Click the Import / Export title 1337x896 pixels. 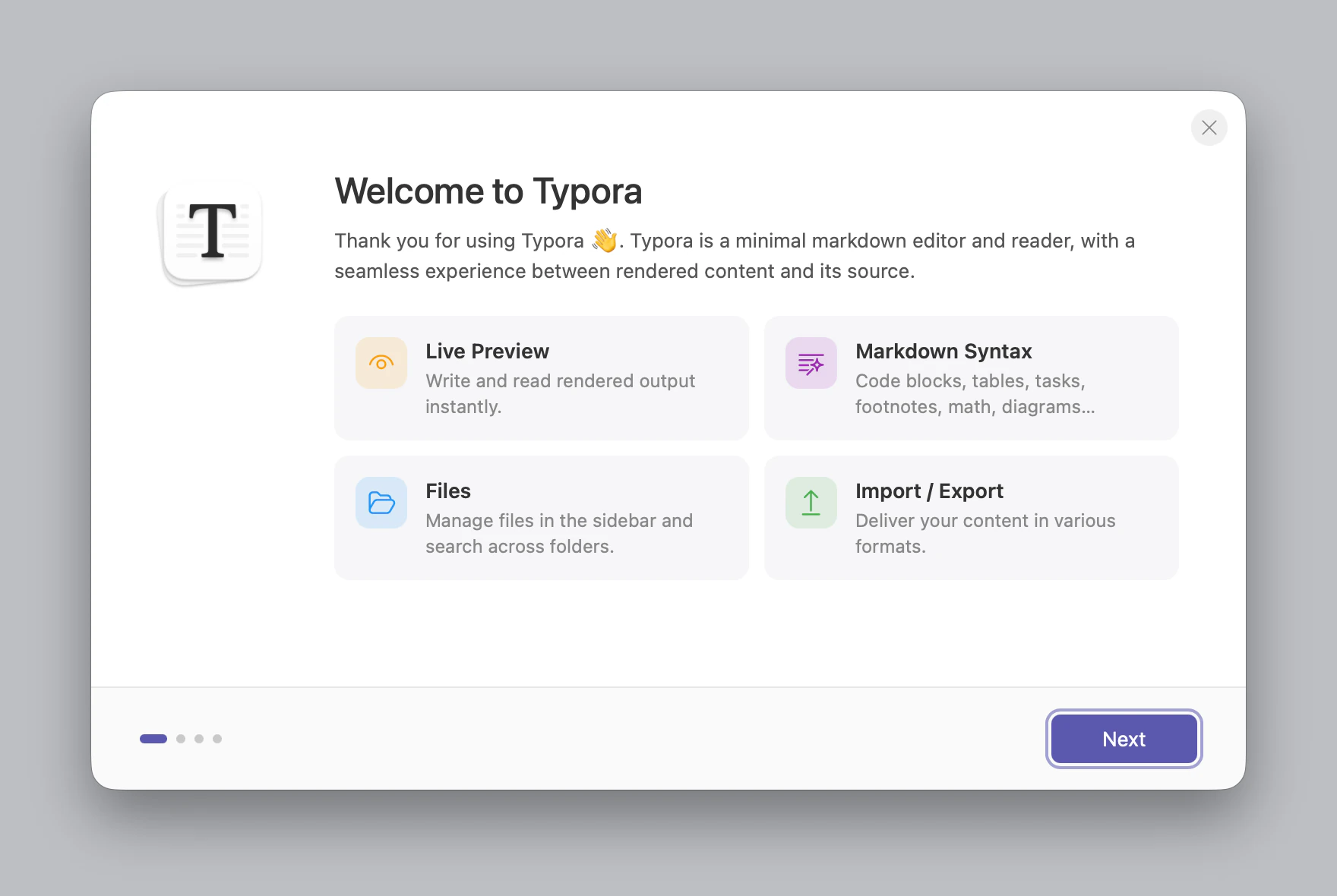929,491
